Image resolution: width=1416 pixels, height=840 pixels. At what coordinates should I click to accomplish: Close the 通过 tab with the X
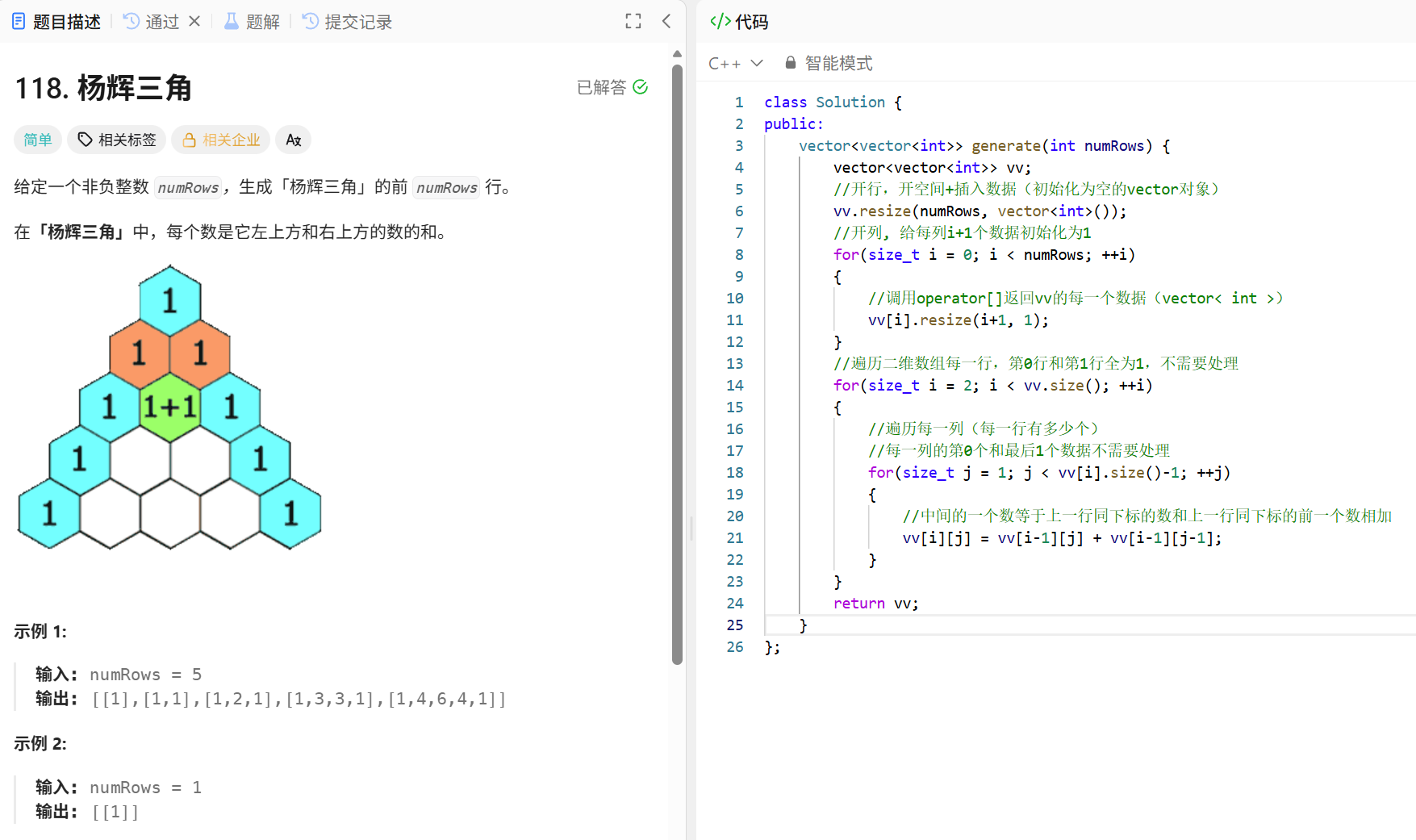point(194,21)
